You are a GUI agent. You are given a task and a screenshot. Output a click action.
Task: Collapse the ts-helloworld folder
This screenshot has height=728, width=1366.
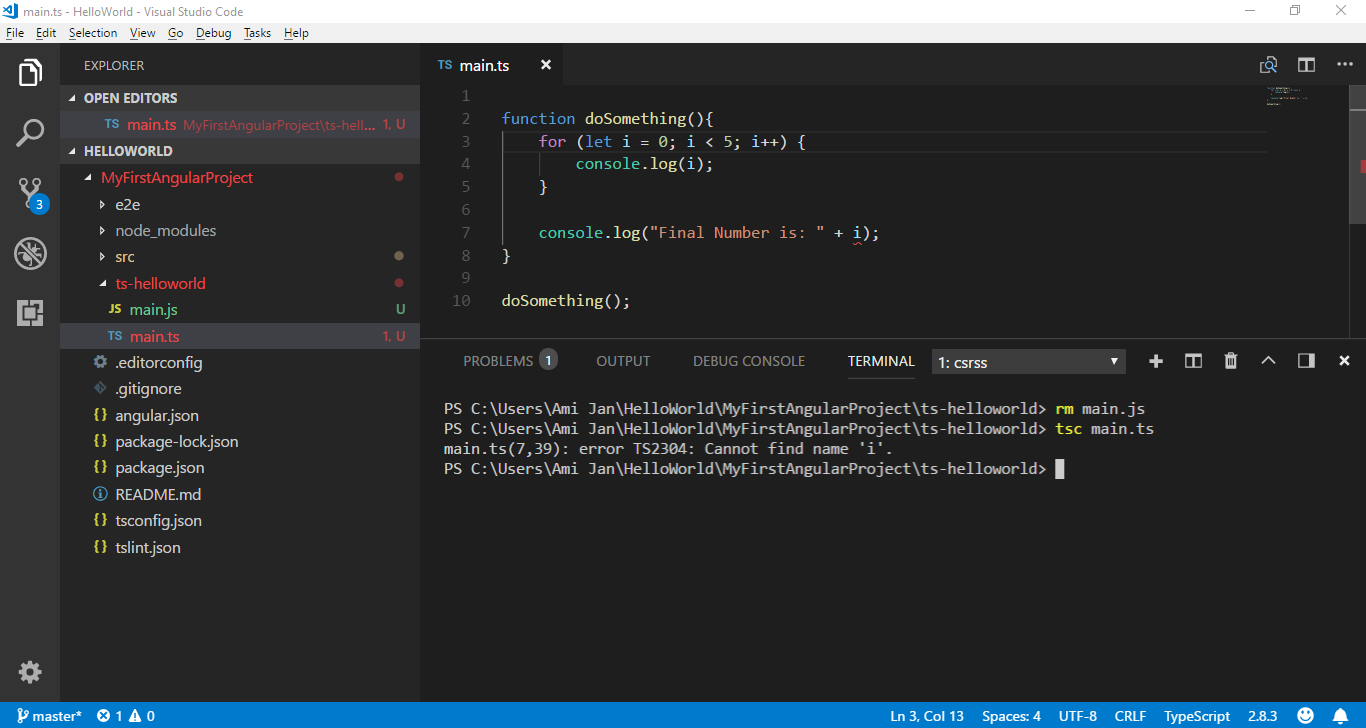click(x=240, y=283)
